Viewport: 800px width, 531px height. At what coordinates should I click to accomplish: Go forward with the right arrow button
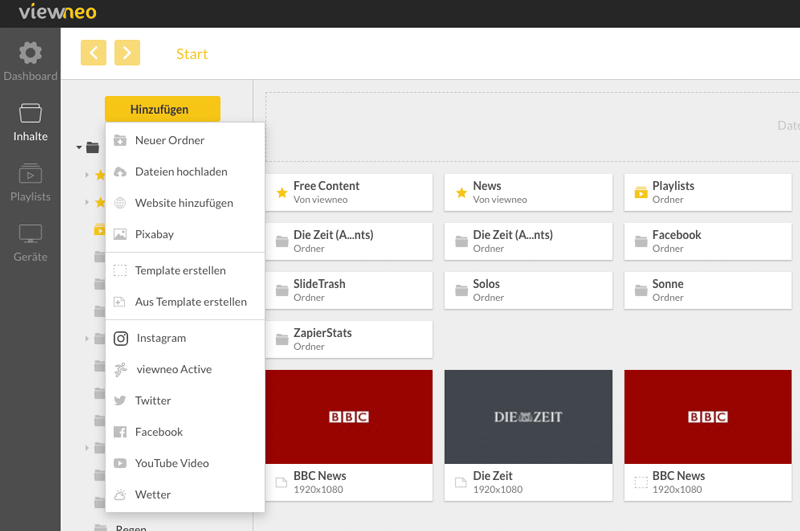127,53
